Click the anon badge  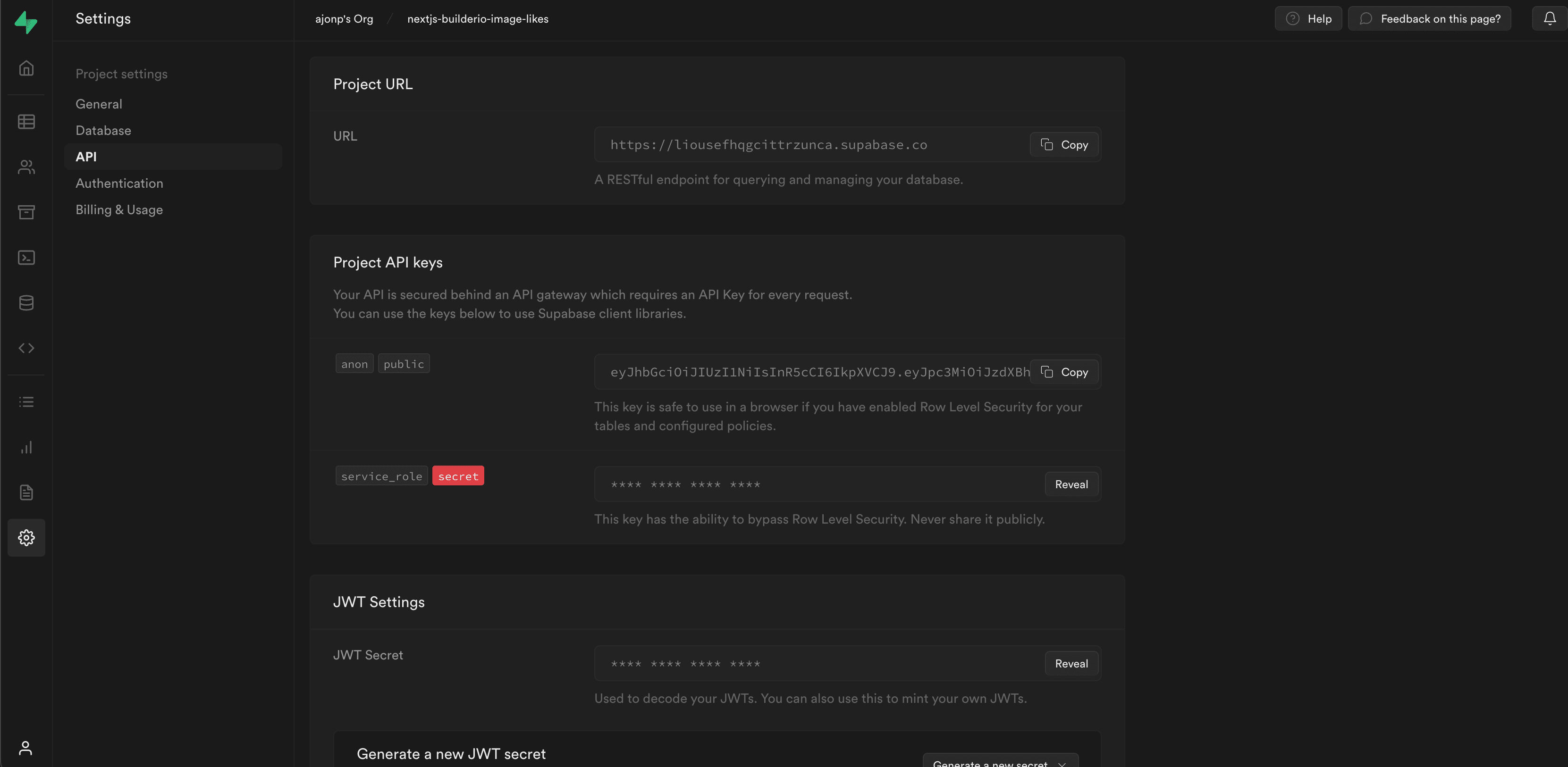tap(354, 364)
